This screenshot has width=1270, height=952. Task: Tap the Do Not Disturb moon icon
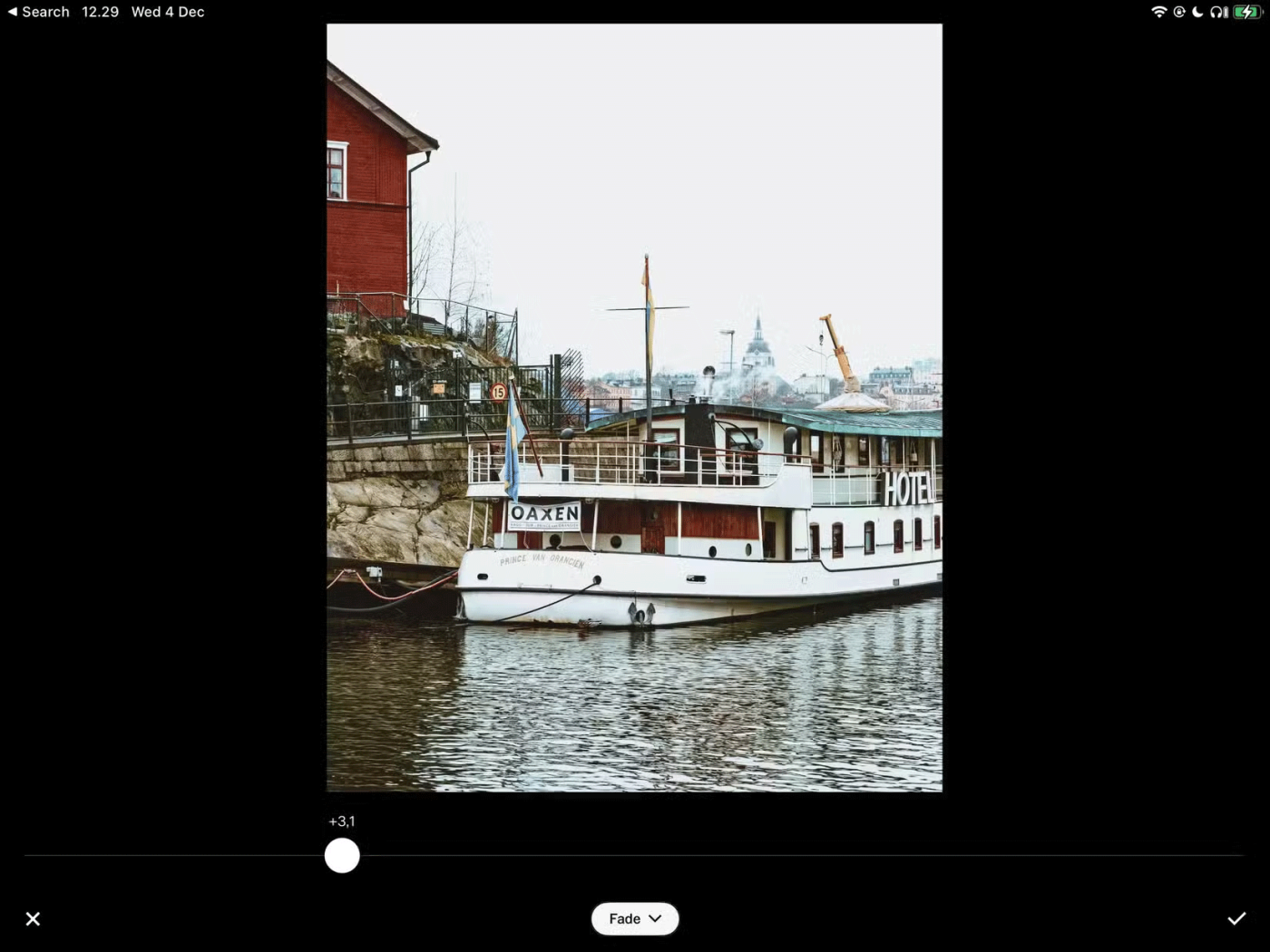[x=1197, y=12]
